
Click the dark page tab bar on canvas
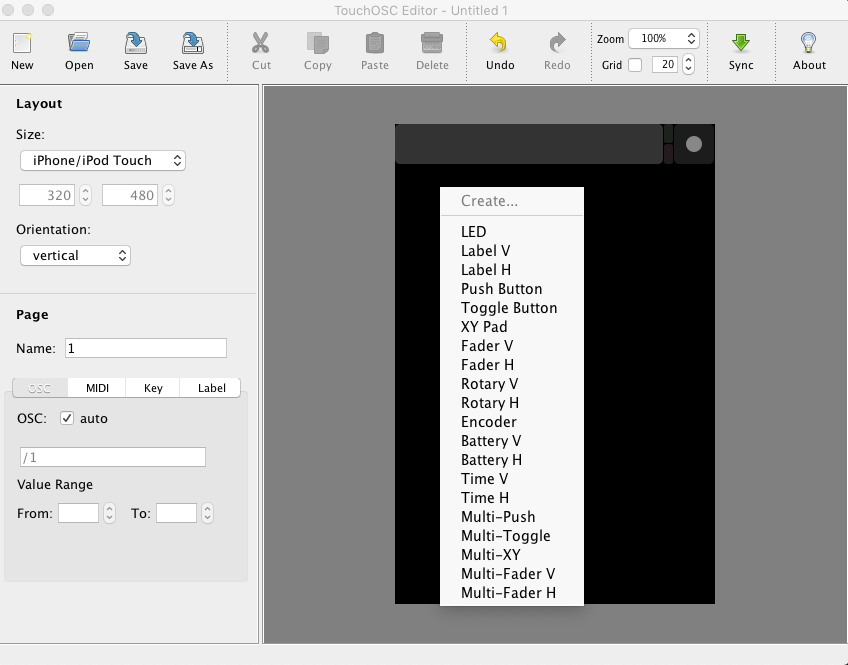coord(529,144)
